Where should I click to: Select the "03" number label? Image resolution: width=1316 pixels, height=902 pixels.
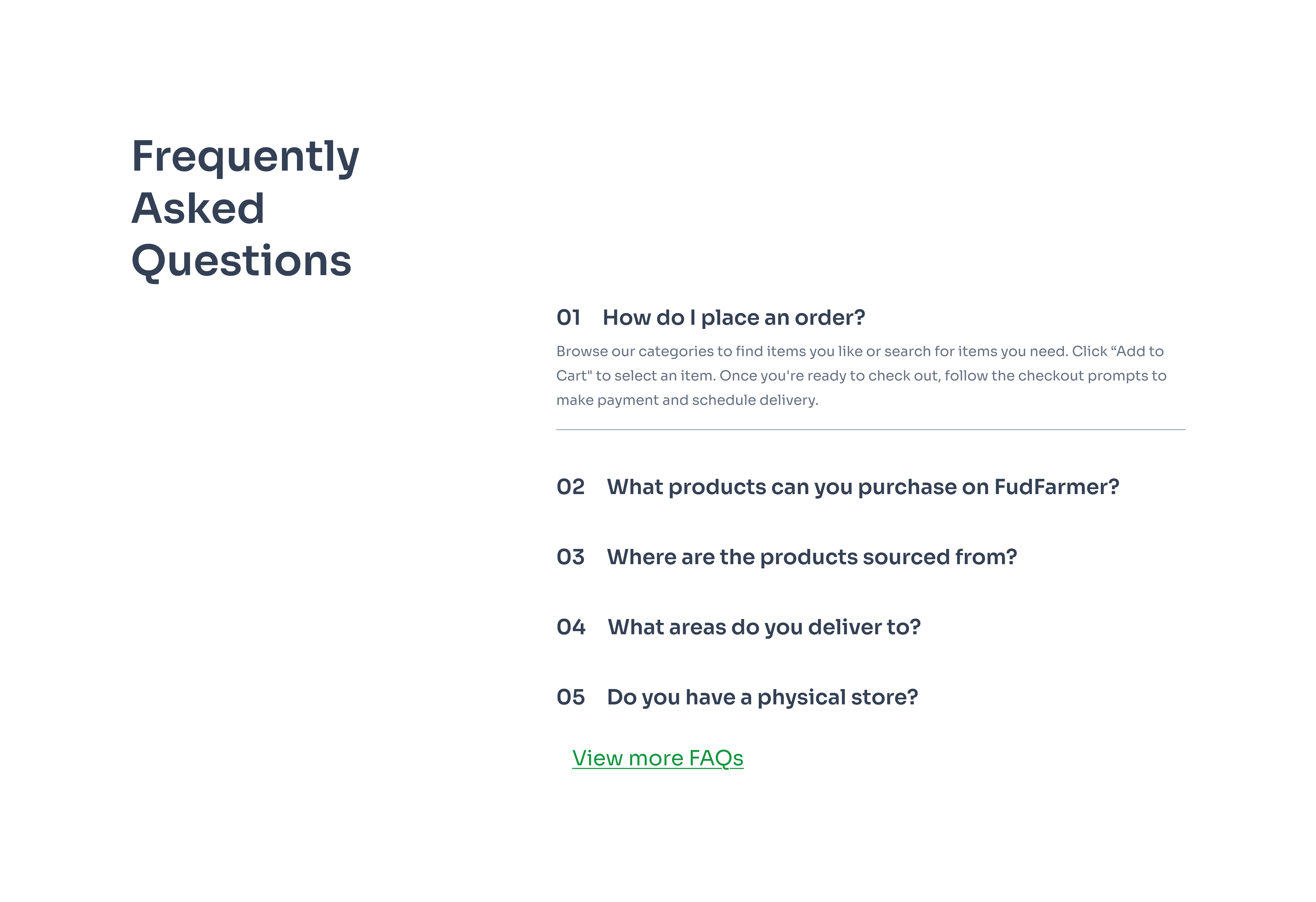tap(570, 557)
